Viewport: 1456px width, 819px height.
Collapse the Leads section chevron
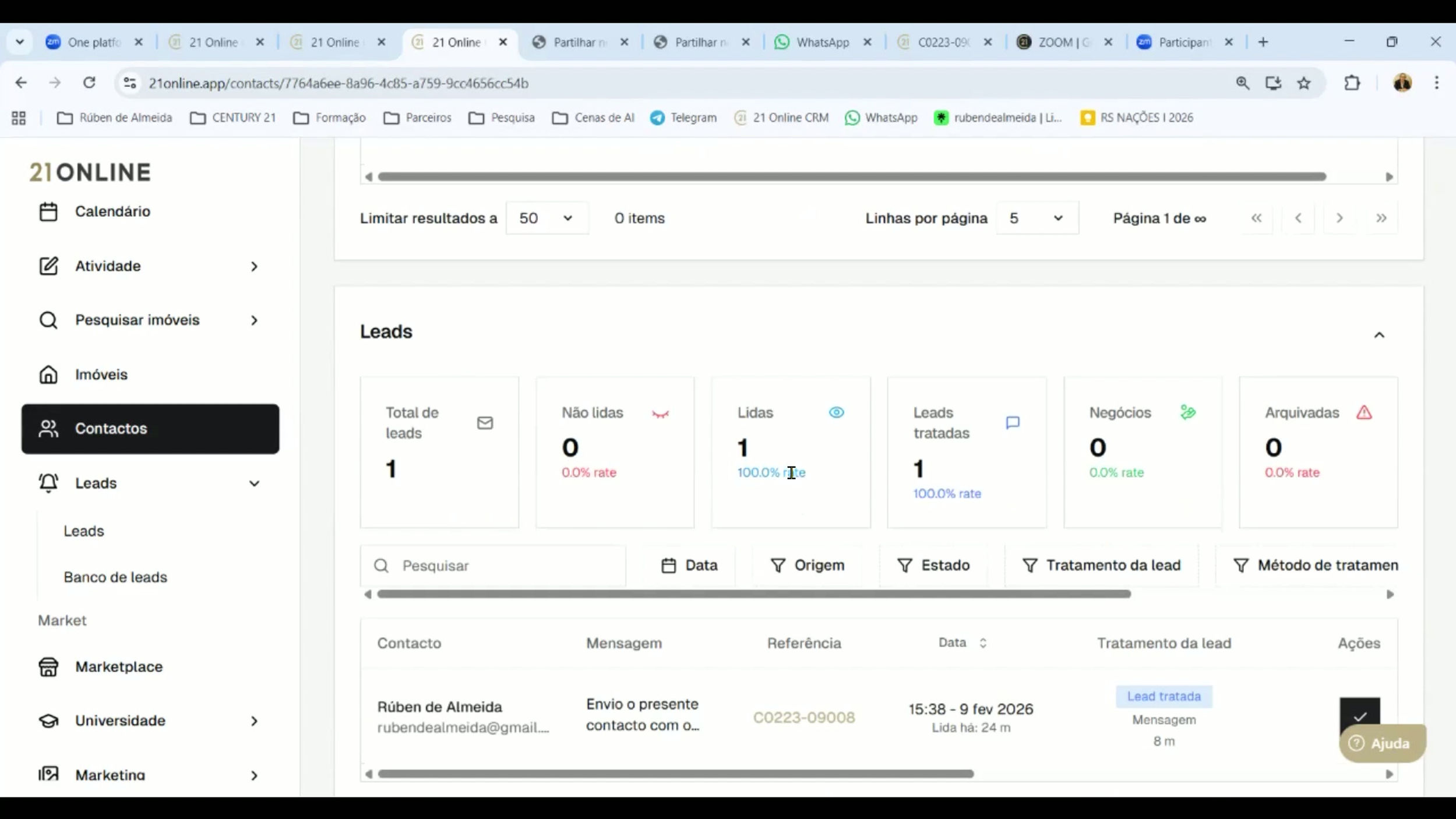point(1379,335)
